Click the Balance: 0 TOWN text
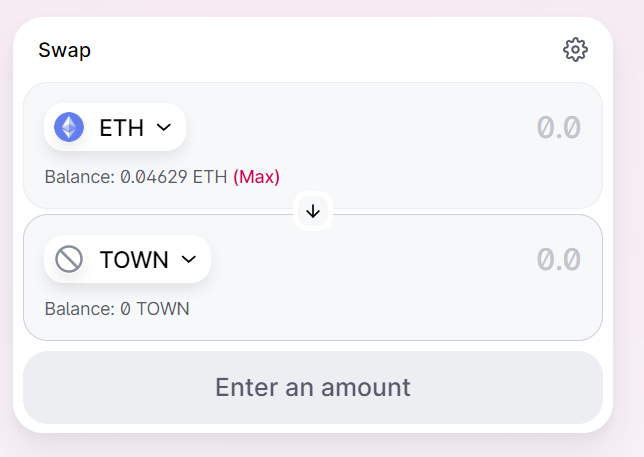 117,309
